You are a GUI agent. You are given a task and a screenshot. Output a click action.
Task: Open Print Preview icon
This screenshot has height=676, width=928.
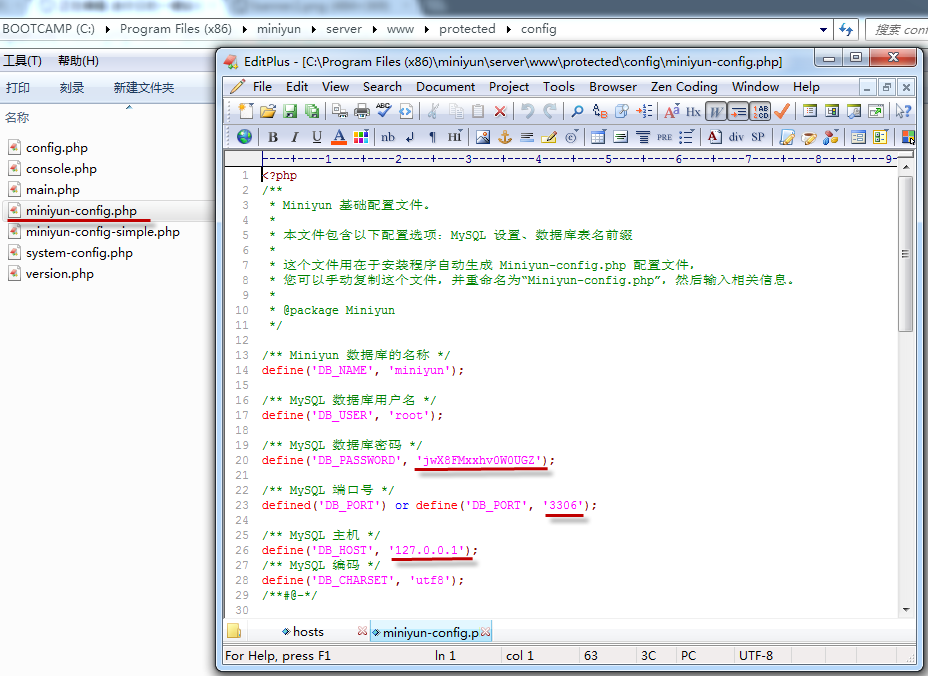tap(340, 111)
